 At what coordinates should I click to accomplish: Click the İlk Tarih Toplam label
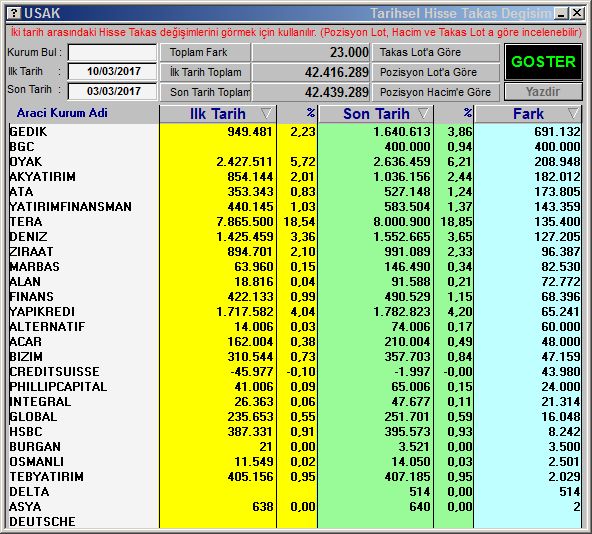[x=205, y=72]
